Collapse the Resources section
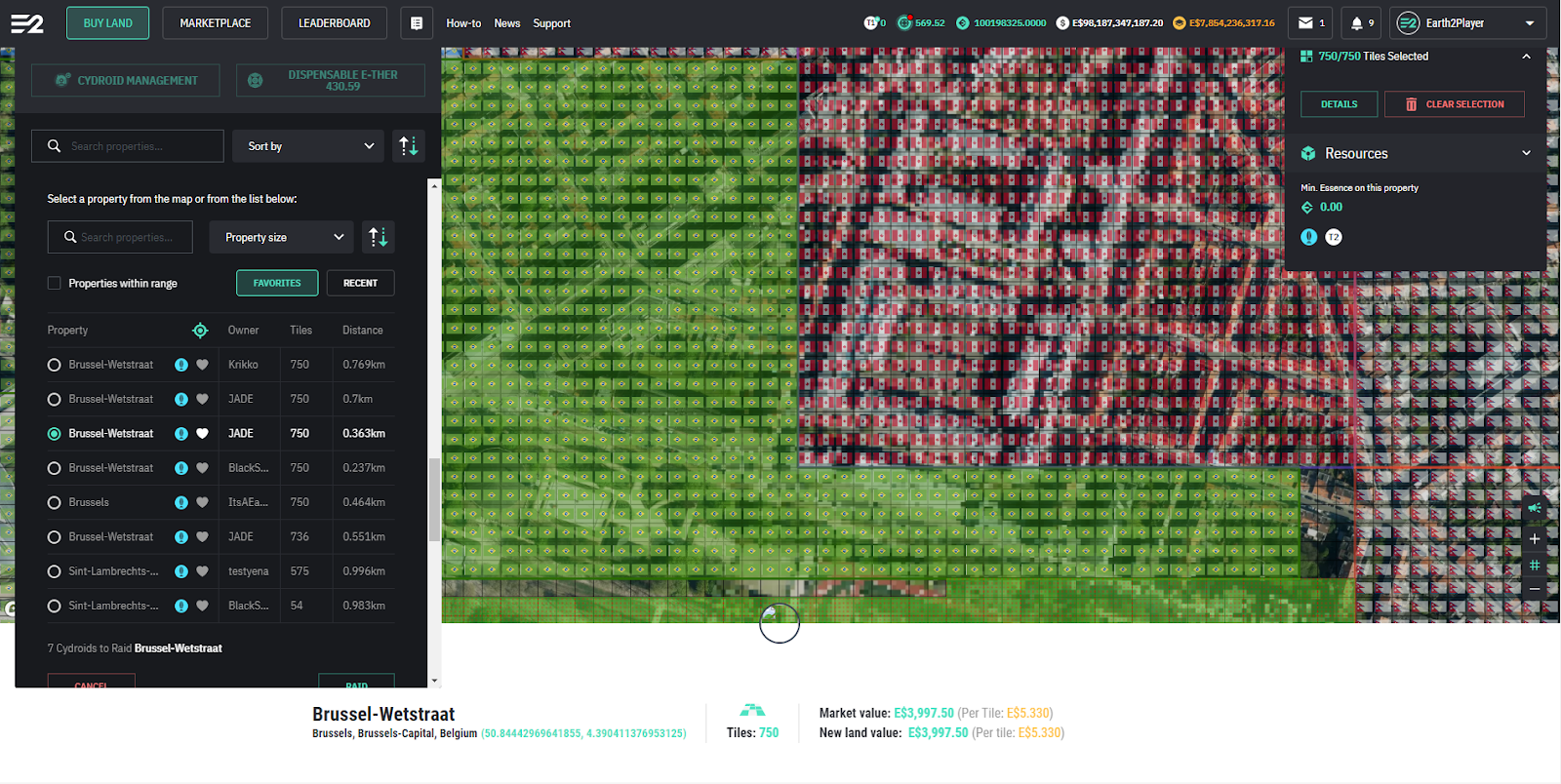The width and height of the screenshot is (1561, 784). tap(1526, 153)
